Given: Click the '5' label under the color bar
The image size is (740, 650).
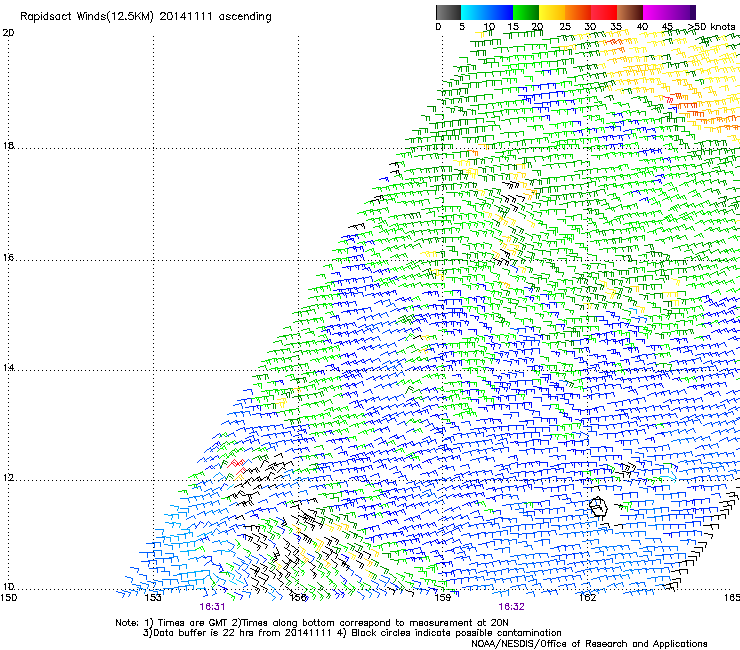Looking at the screenshot, I should (462, 27).
